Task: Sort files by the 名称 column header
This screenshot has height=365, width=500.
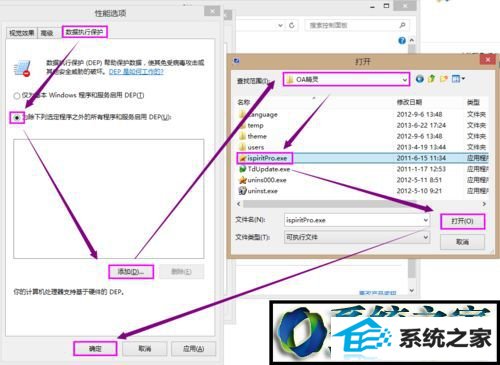Action: (x=244, y=102)
